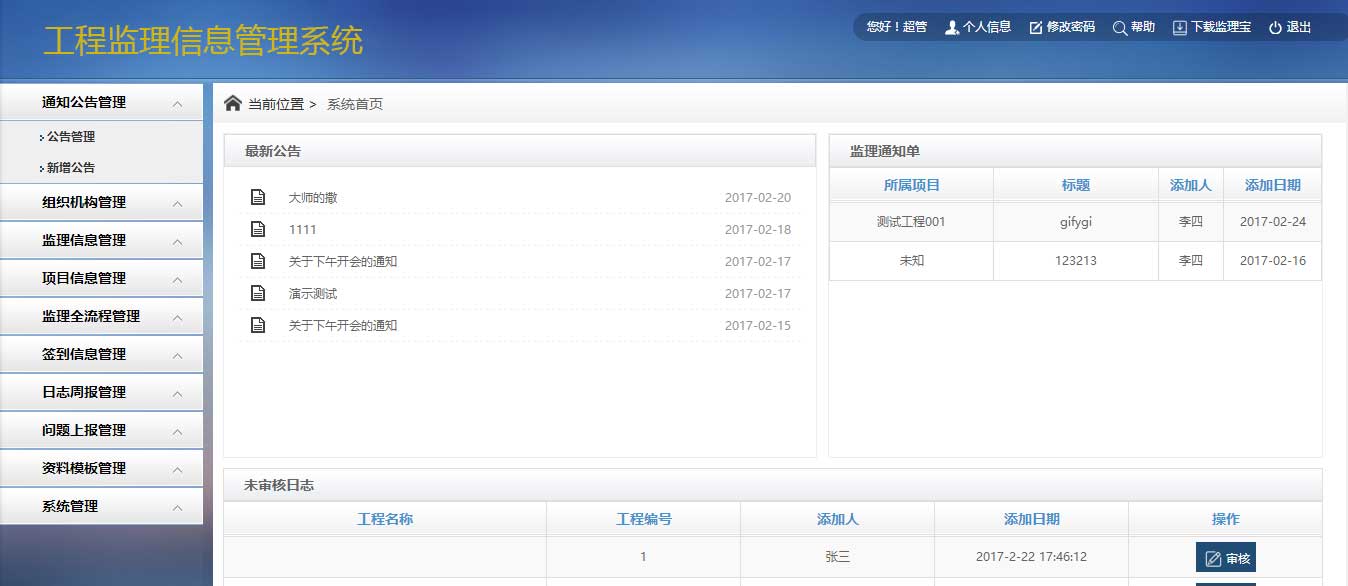
Task: Click document icon beside 演示测试 announcement
Action: point(258,293)
